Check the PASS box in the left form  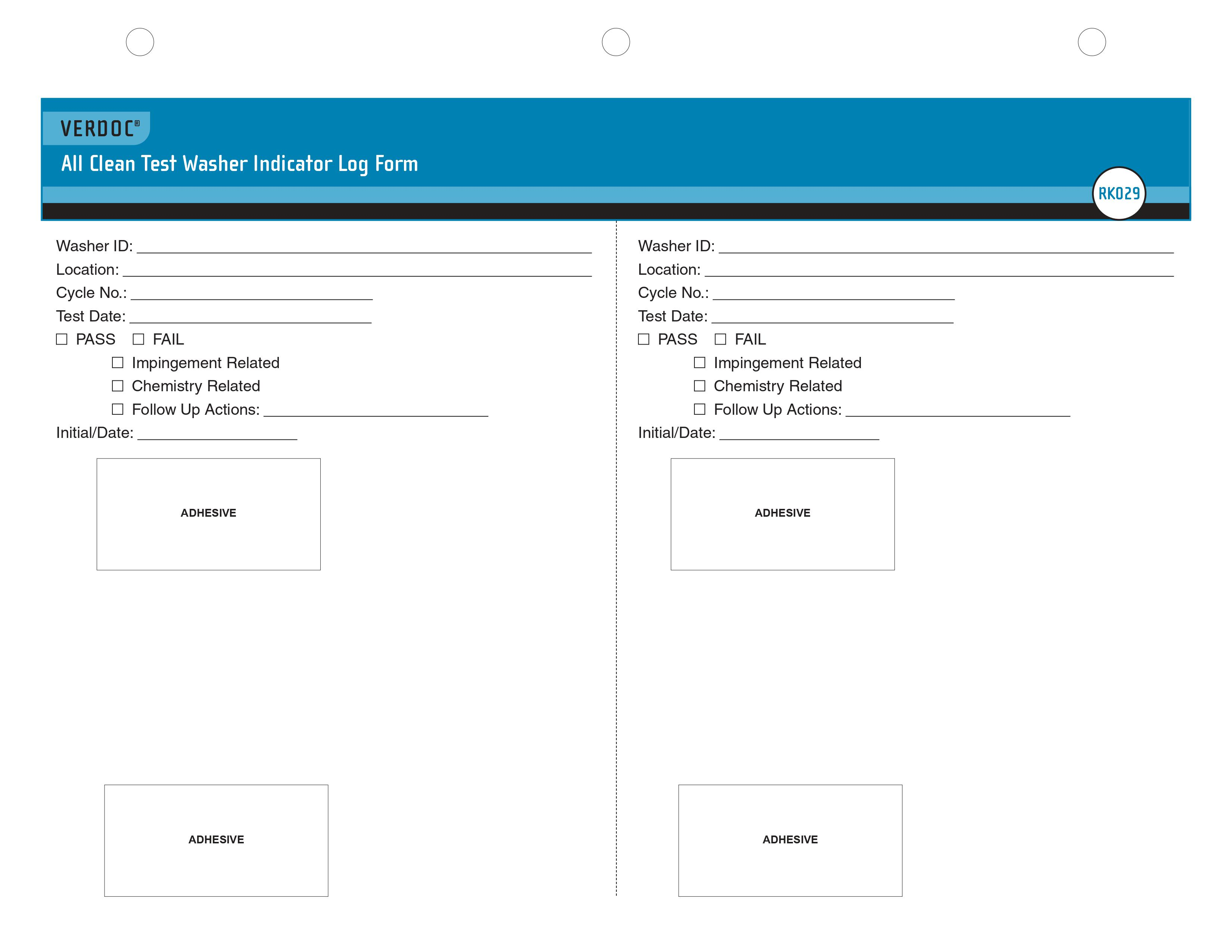(62, 339)
